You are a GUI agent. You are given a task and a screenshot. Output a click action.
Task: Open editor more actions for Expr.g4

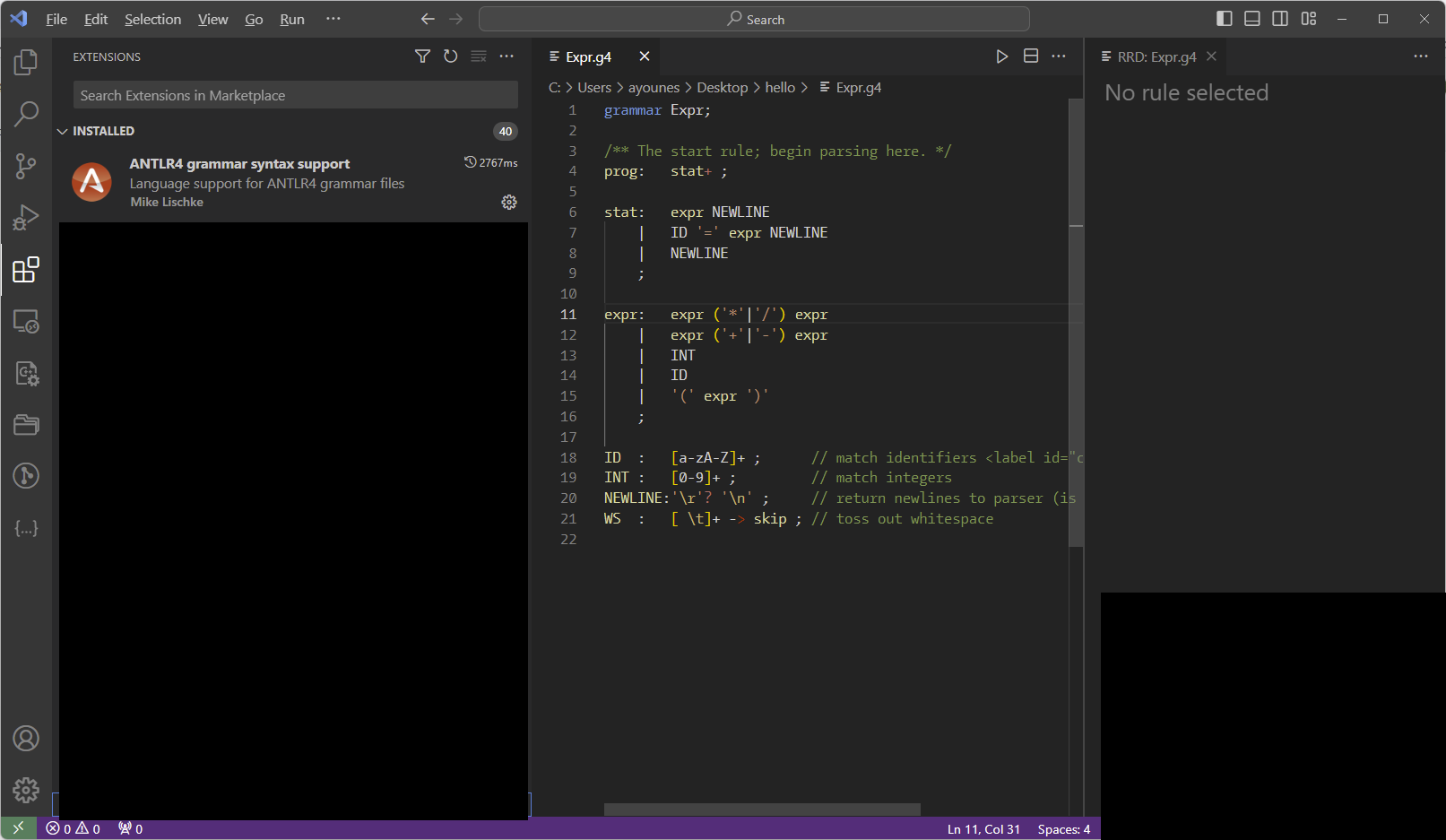[1059, 56]
